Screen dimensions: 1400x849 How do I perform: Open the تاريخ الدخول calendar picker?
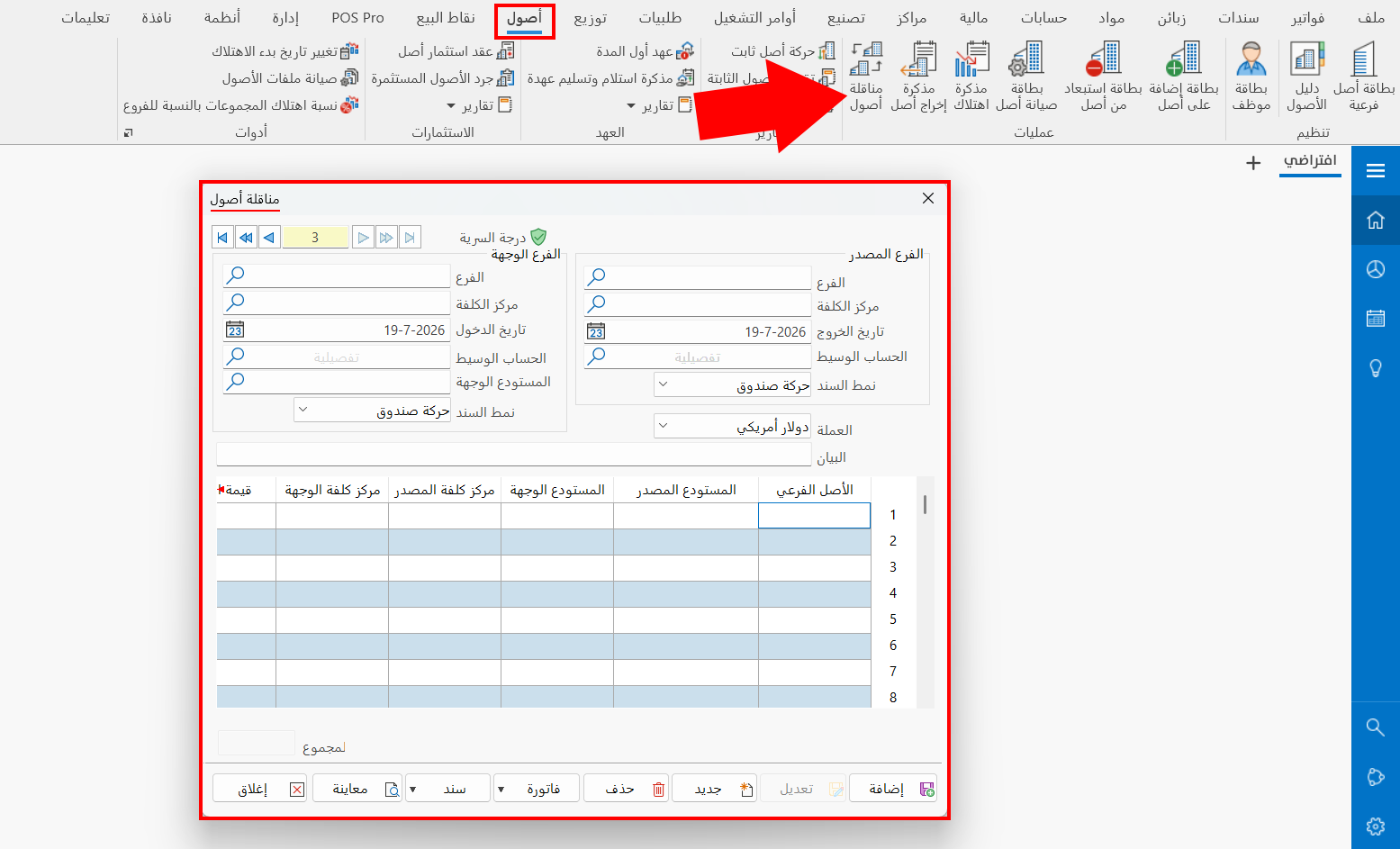[x=235, y=330]
